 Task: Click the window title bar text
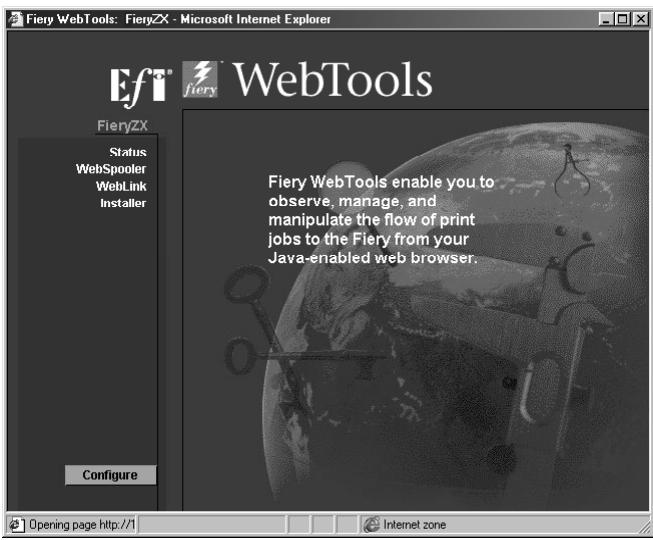178,19
